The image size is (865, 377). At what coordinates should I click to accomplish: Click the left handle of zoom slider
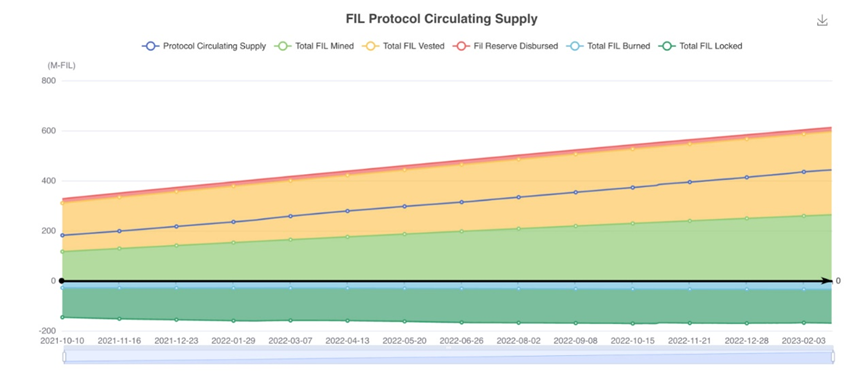[x=64, y=357]
